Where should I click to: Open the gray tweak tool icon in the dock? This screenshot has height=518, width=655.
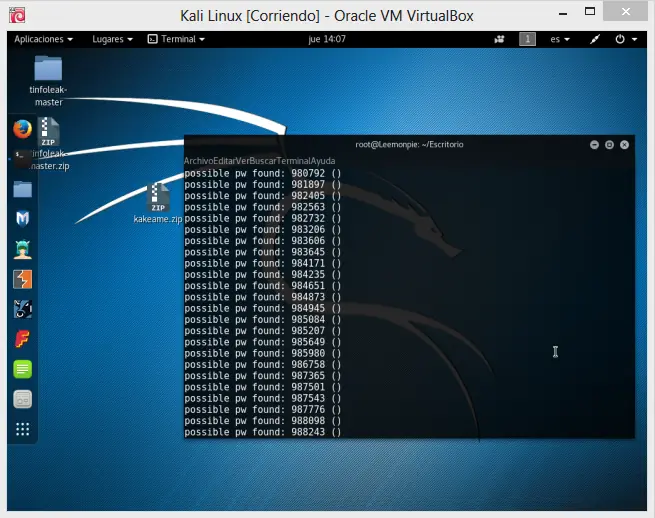click(22, 399)
